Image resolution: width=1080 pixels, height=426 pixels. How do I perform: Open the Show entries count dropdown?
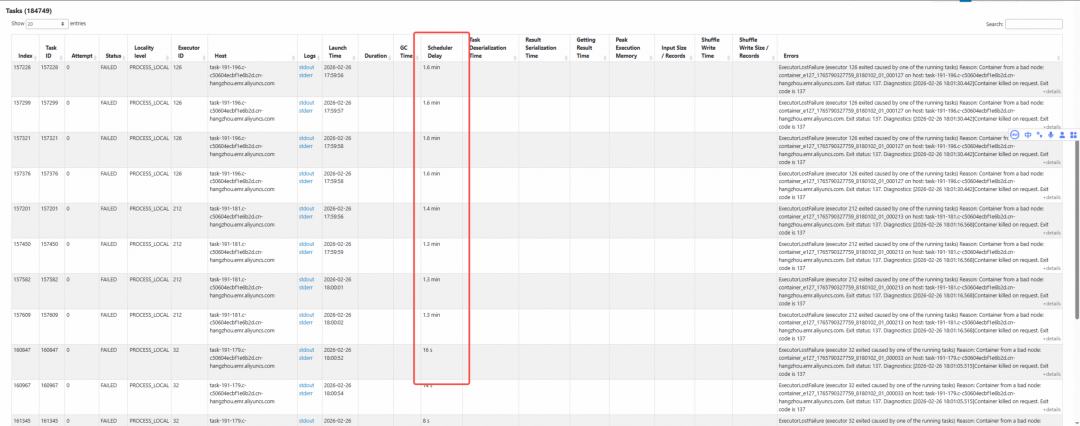[47, 23]
